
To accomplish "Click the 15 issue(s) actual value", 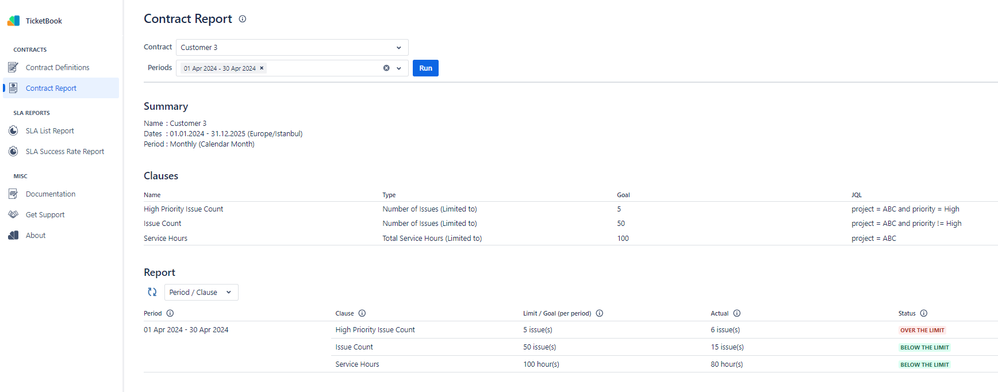I will [727, 347].
